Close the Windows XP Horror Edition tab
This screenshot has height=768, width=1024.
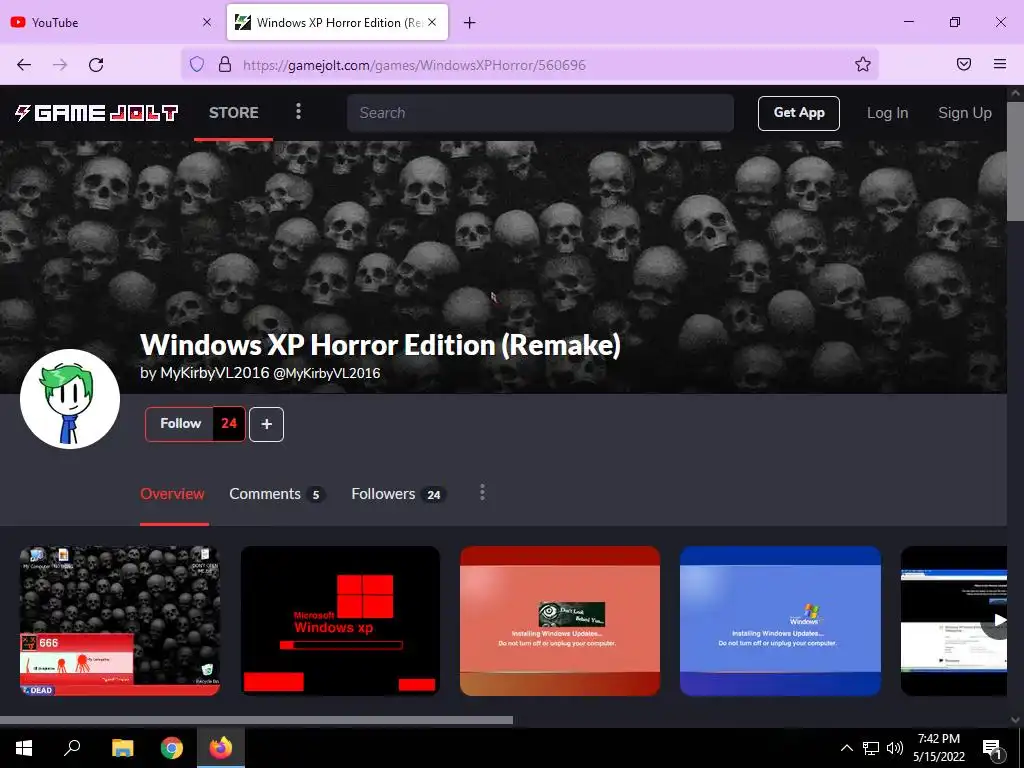[432, 22]
